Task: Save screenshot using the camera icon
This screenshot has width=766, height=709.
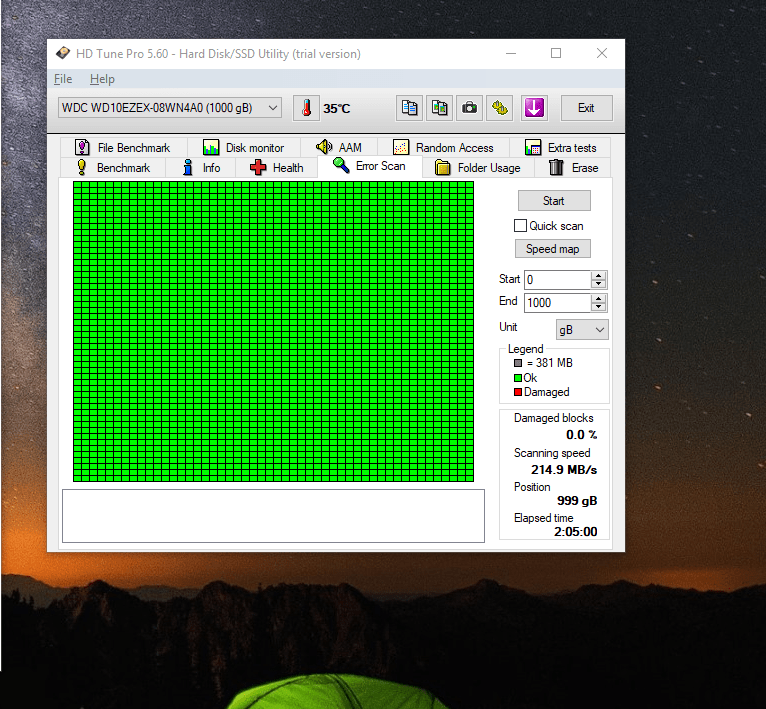Action: [x=469, y=108]
